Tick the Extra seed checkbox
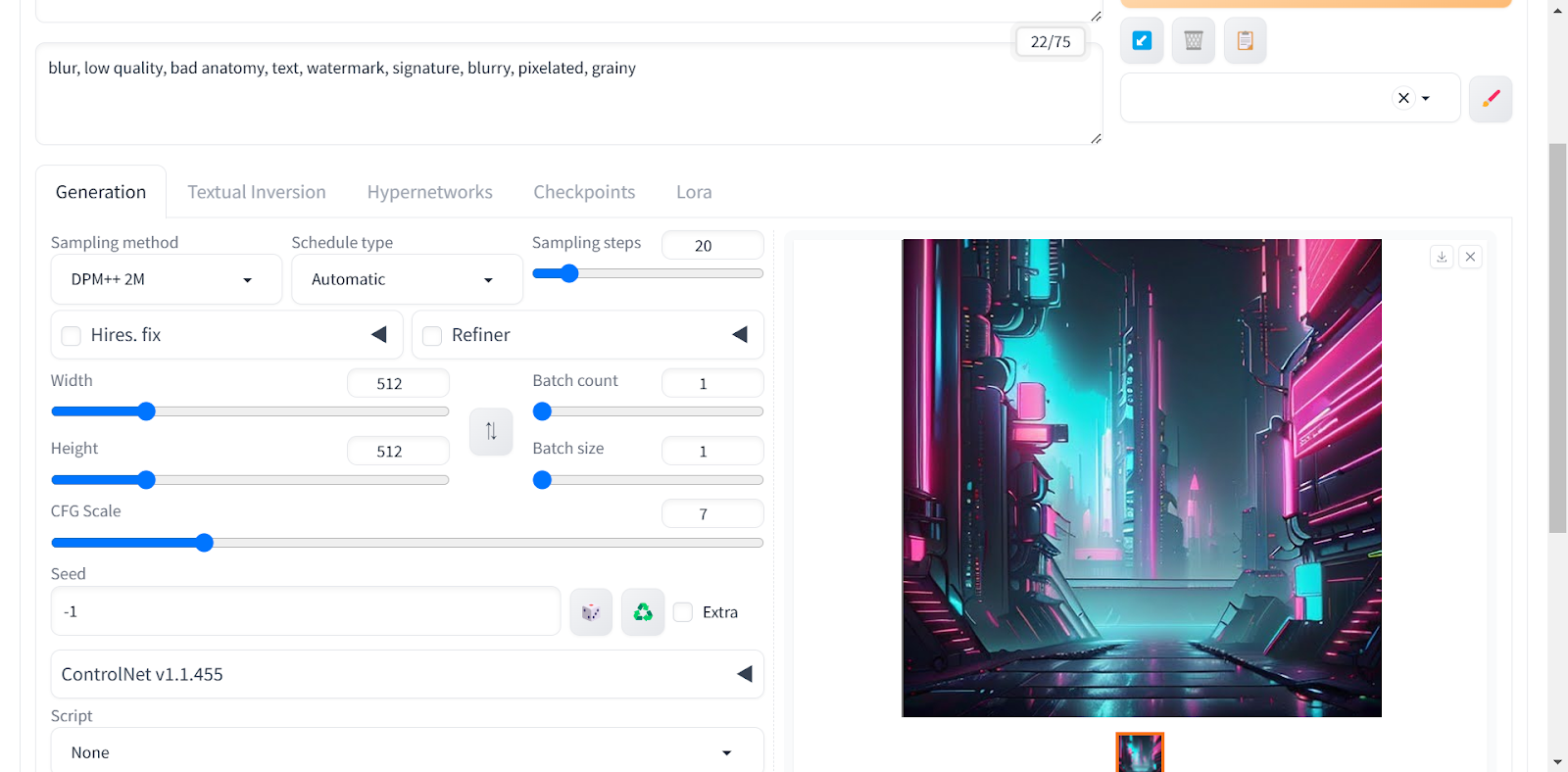 (684, 612)
